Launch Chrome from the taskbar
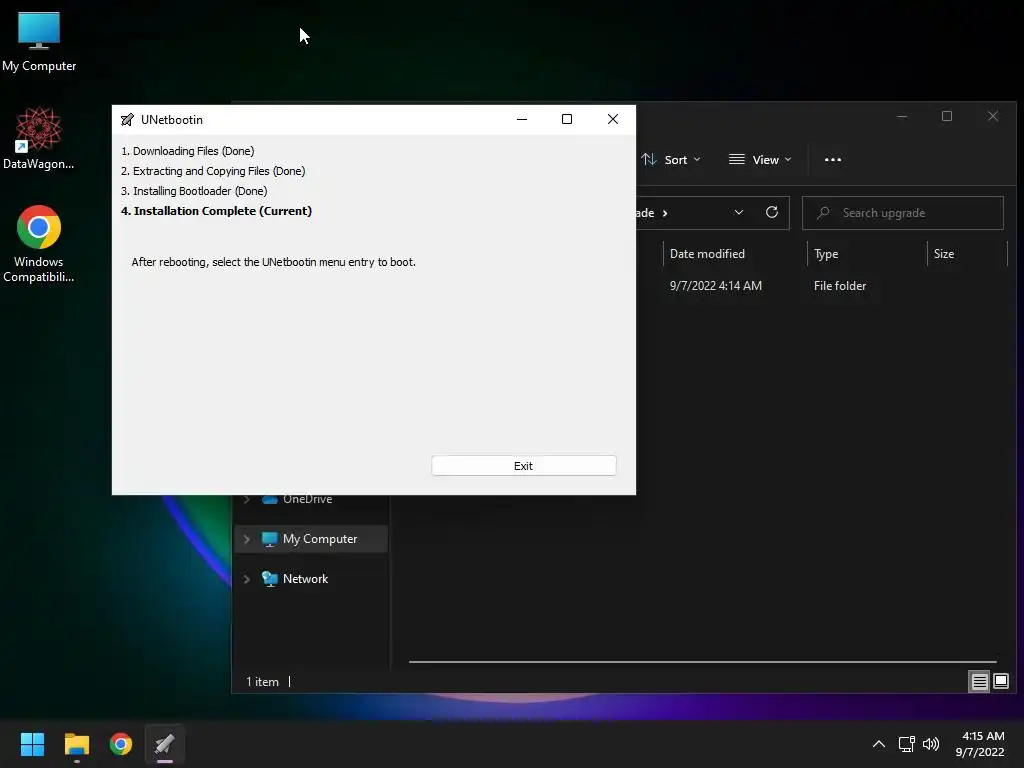 coord(121,744)
